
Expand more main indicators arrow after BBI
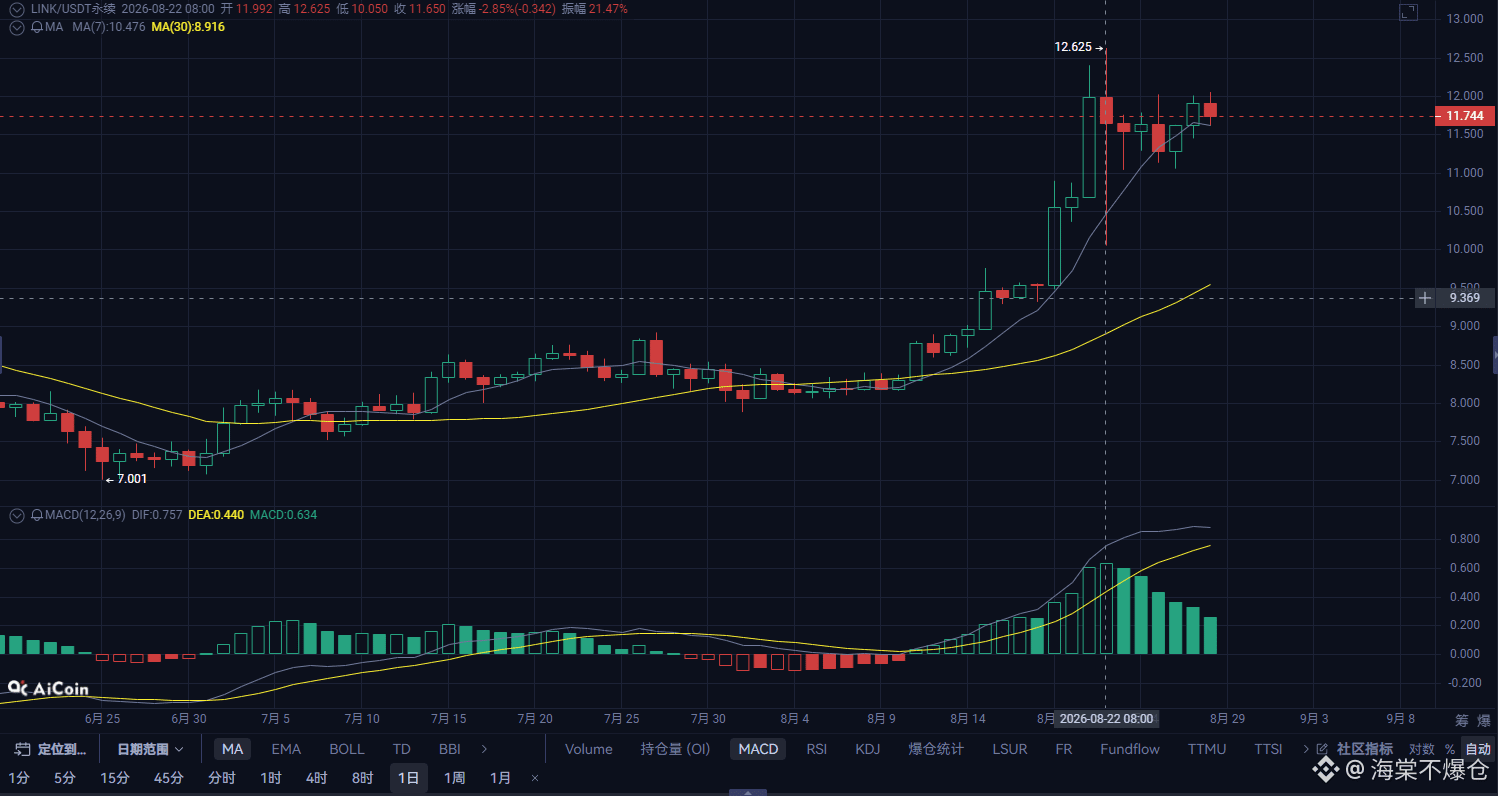point(485,749)
